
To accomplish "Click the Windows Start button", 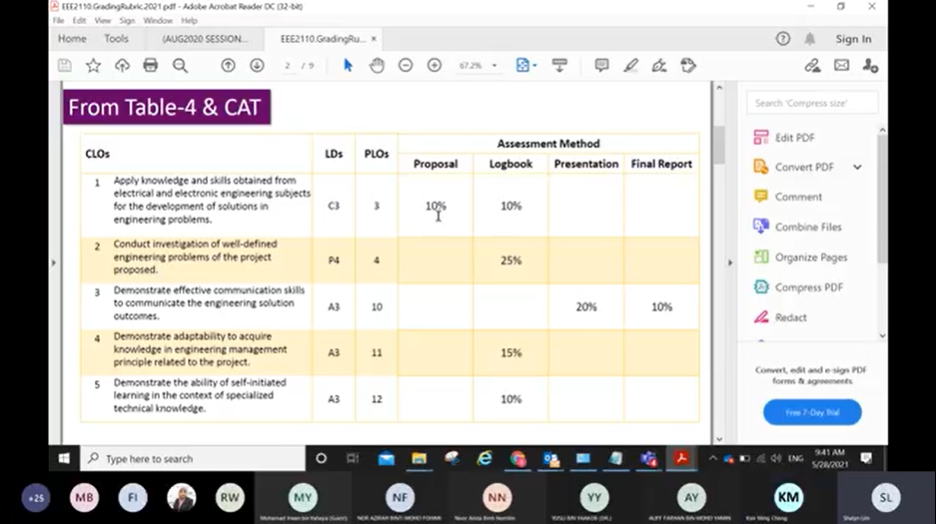I will click(64, 458).
